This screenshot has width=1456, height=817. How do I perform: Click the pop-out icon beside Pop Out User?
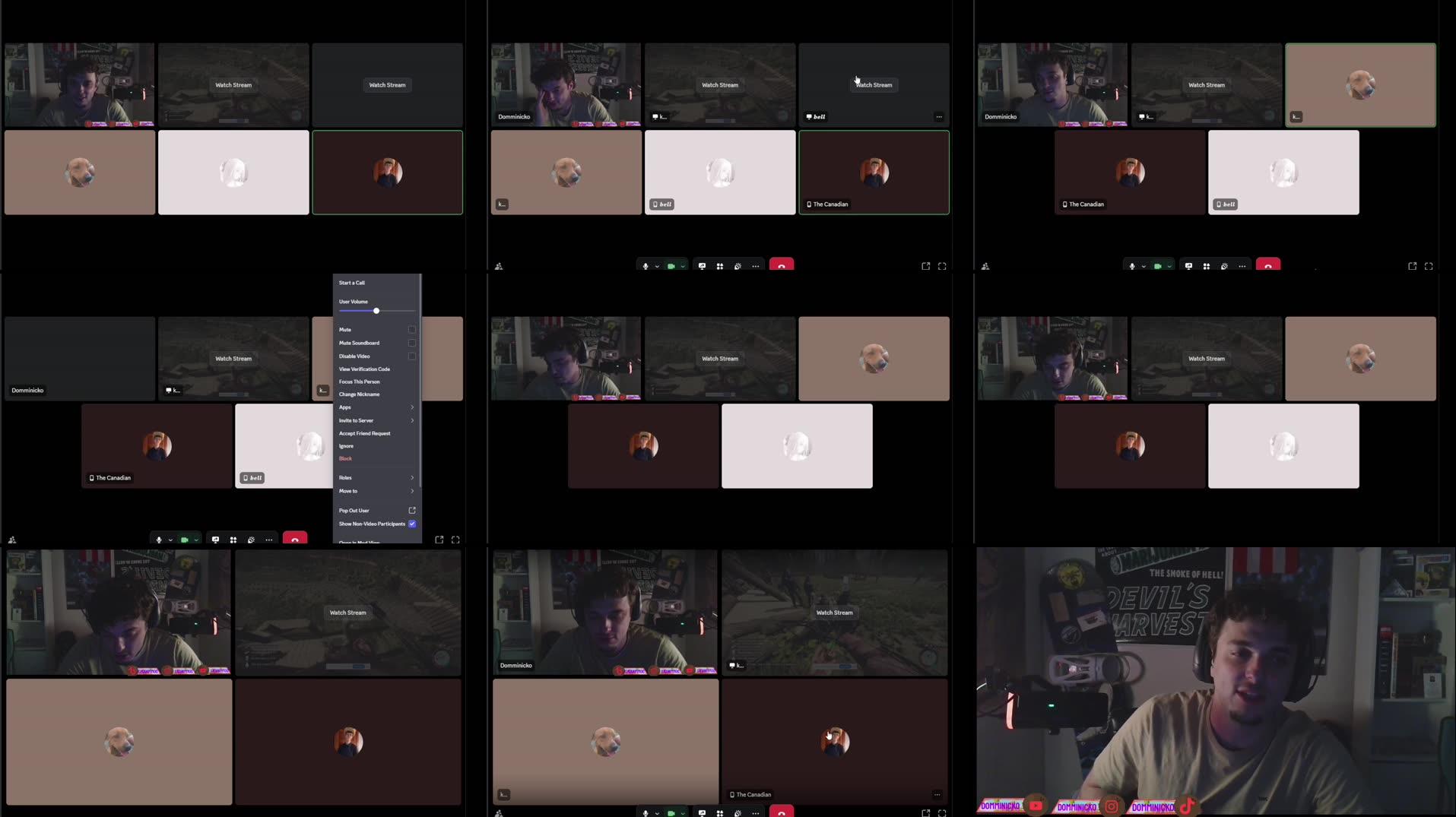[412, 511]
